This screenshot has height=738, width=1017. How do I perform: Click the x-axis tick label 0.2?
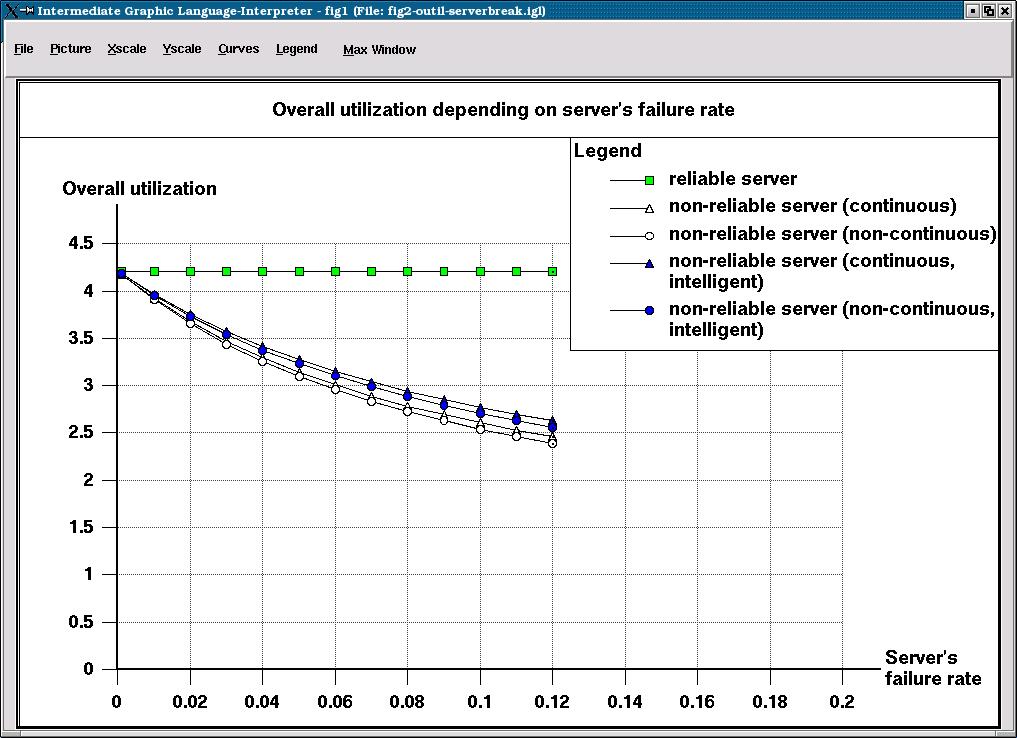pyautogui.click(x=842, y=702)
